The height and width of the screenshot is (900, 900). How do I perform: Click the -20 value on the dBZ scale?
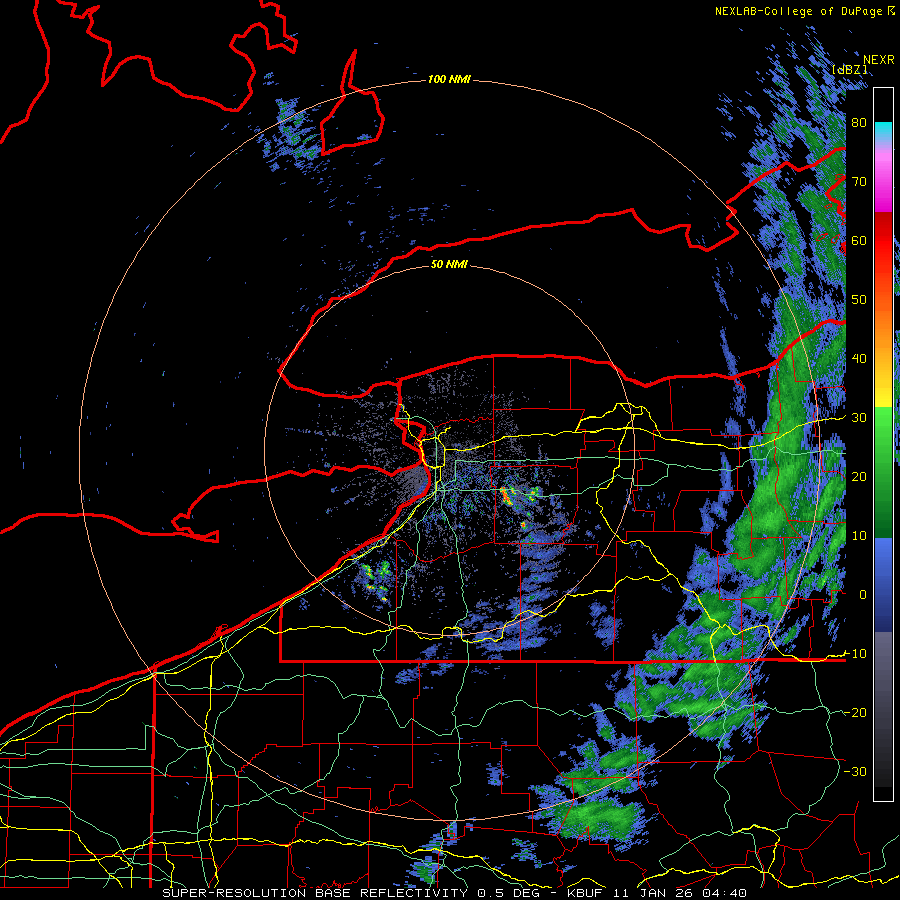click(856, 713)
